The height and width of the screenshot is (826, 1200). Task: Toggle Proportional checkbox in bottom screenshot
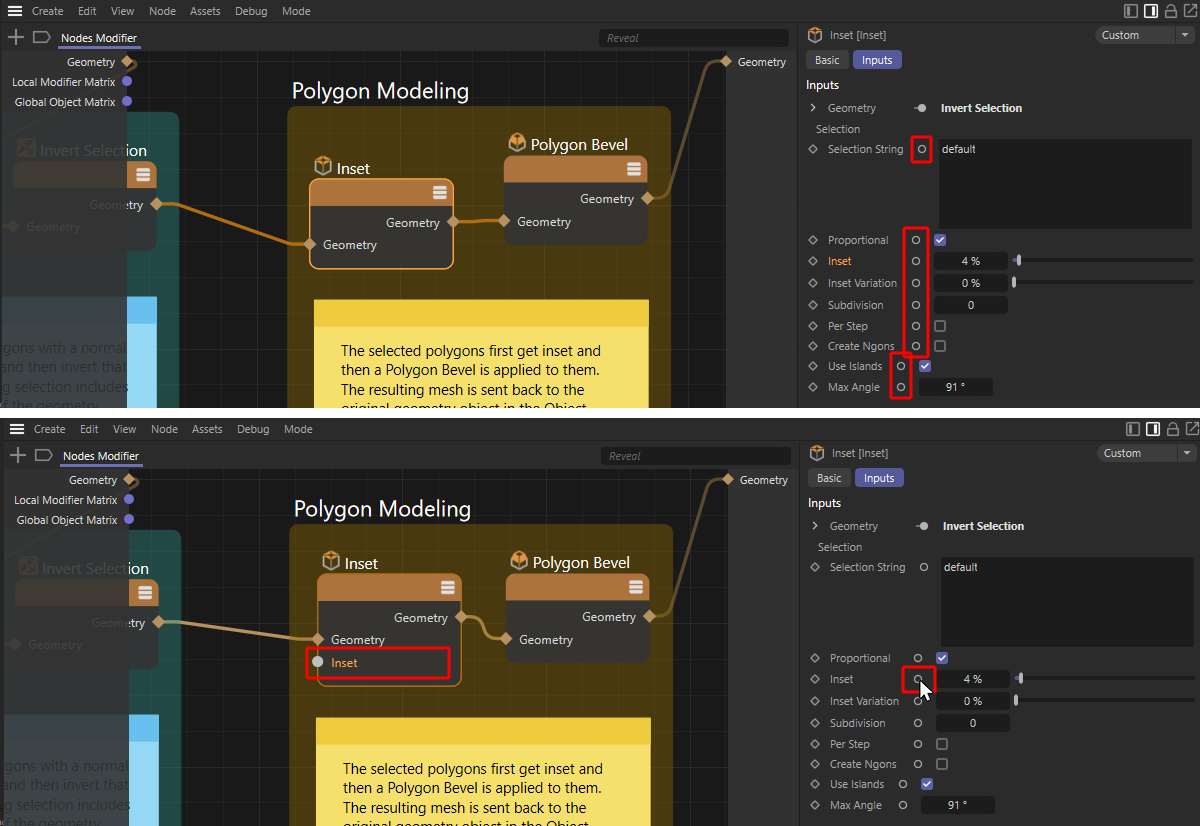(x=942, y=658)
